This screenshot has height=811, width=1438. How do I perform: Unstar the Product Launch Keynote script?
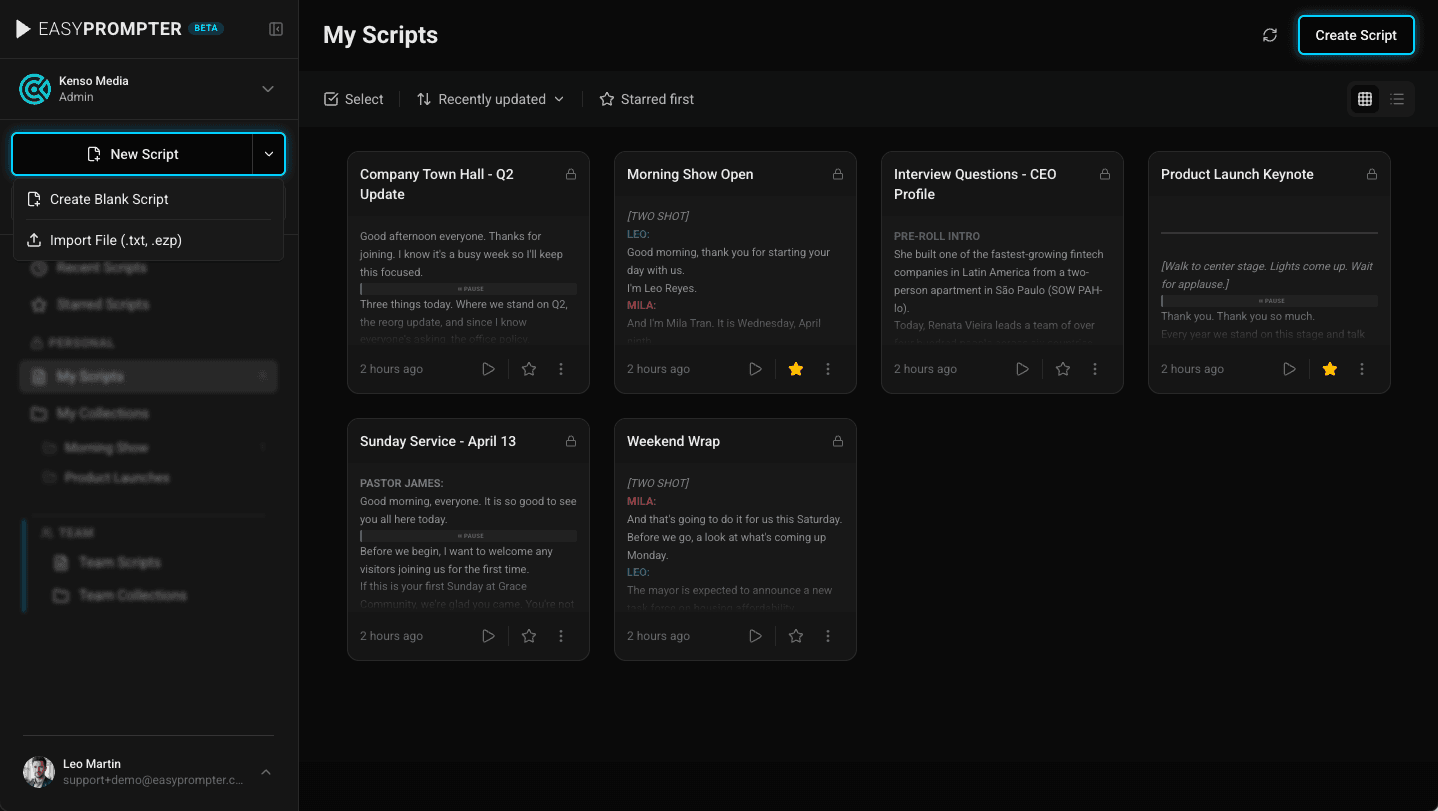[x=1329, y=368]
